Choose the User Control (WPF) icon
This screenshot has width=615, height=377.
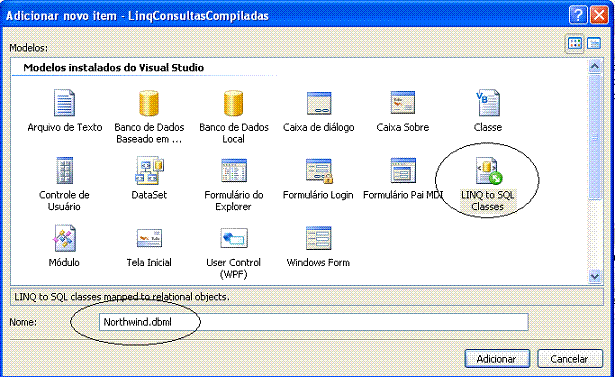tap(234, 238)
